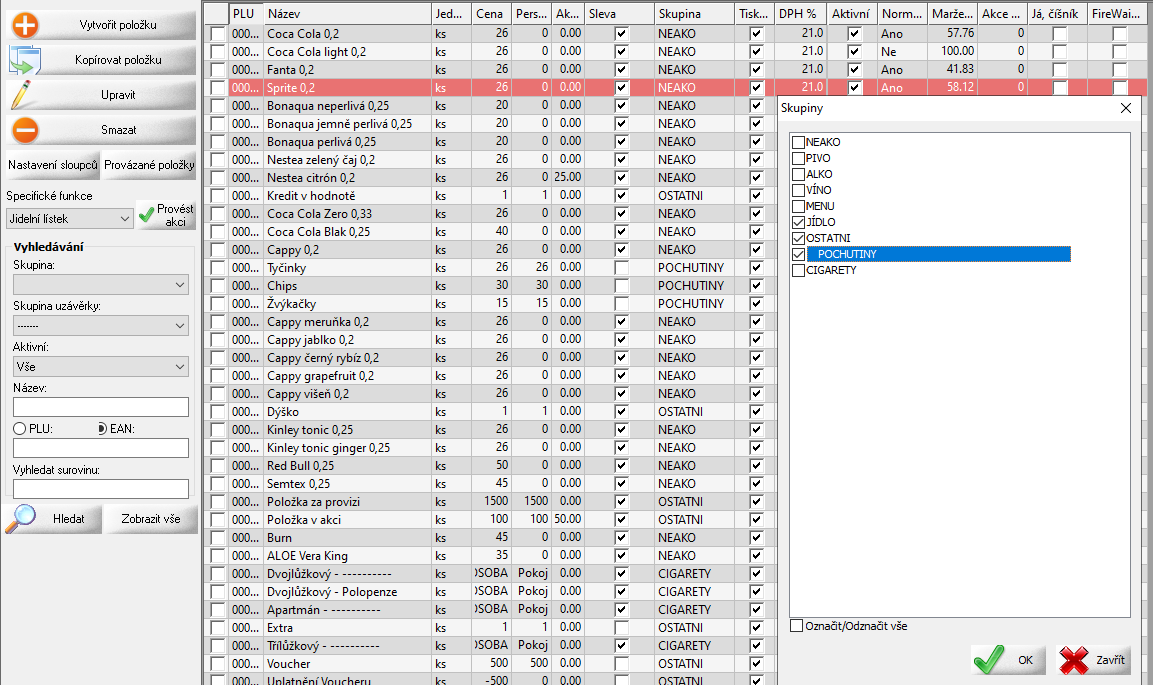This screenshot has width=1153, height=685.
Task: Close the Skupiny dialog with X
Action: point(1126,108)
